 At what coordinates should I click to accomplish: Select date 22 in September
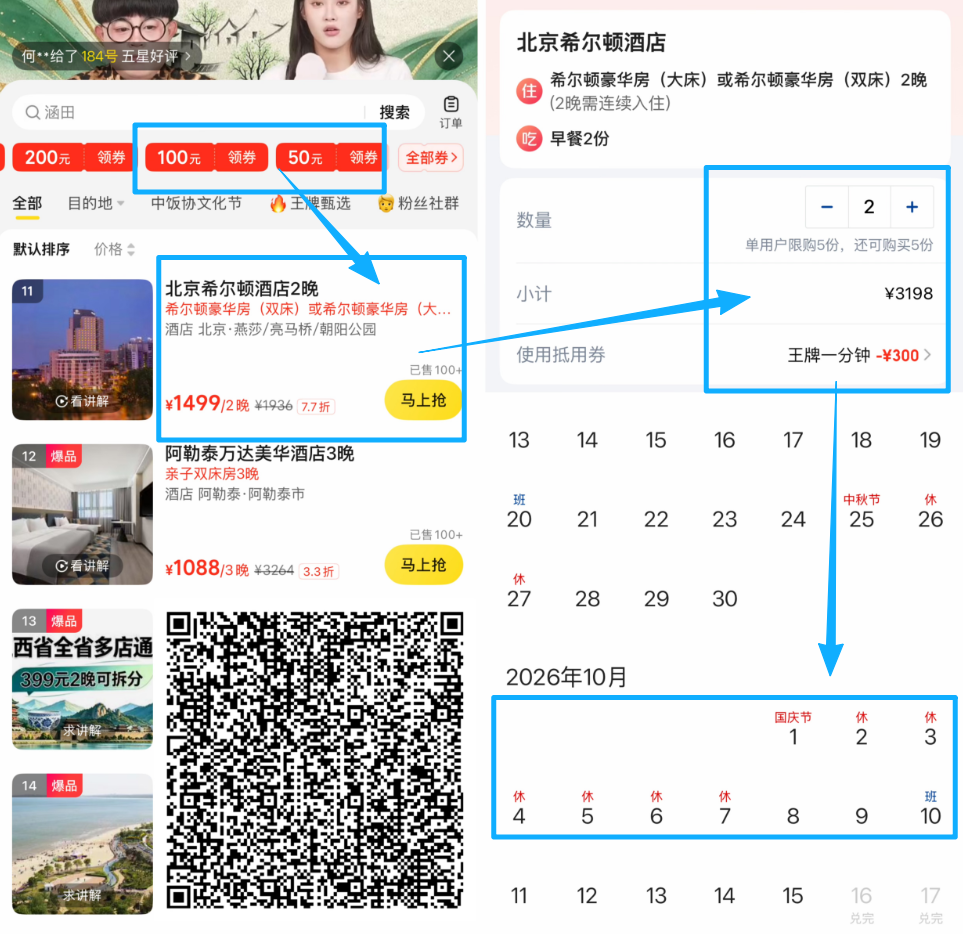(x=656, y=520)
